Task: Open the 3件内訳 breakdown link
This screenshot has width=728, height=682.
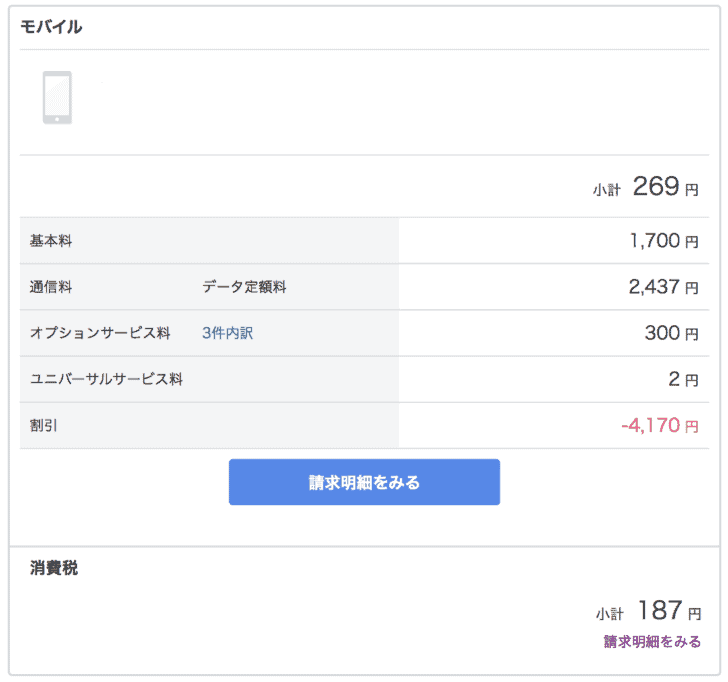Action: point(228,333)
